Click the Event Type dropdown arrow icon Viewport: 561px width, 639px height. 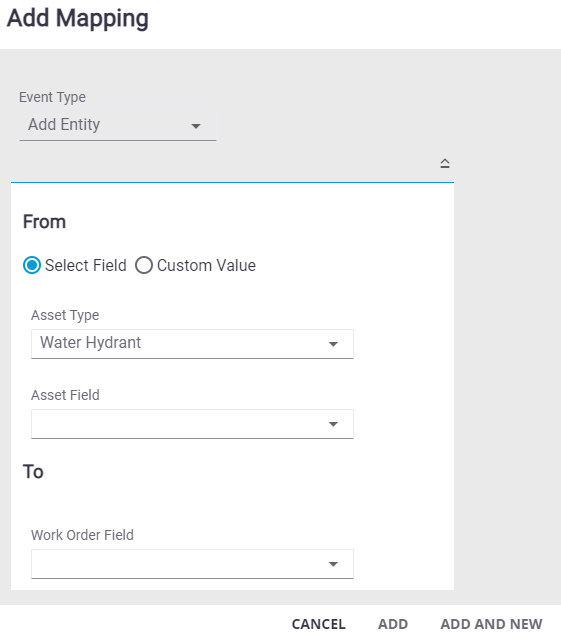196,126
